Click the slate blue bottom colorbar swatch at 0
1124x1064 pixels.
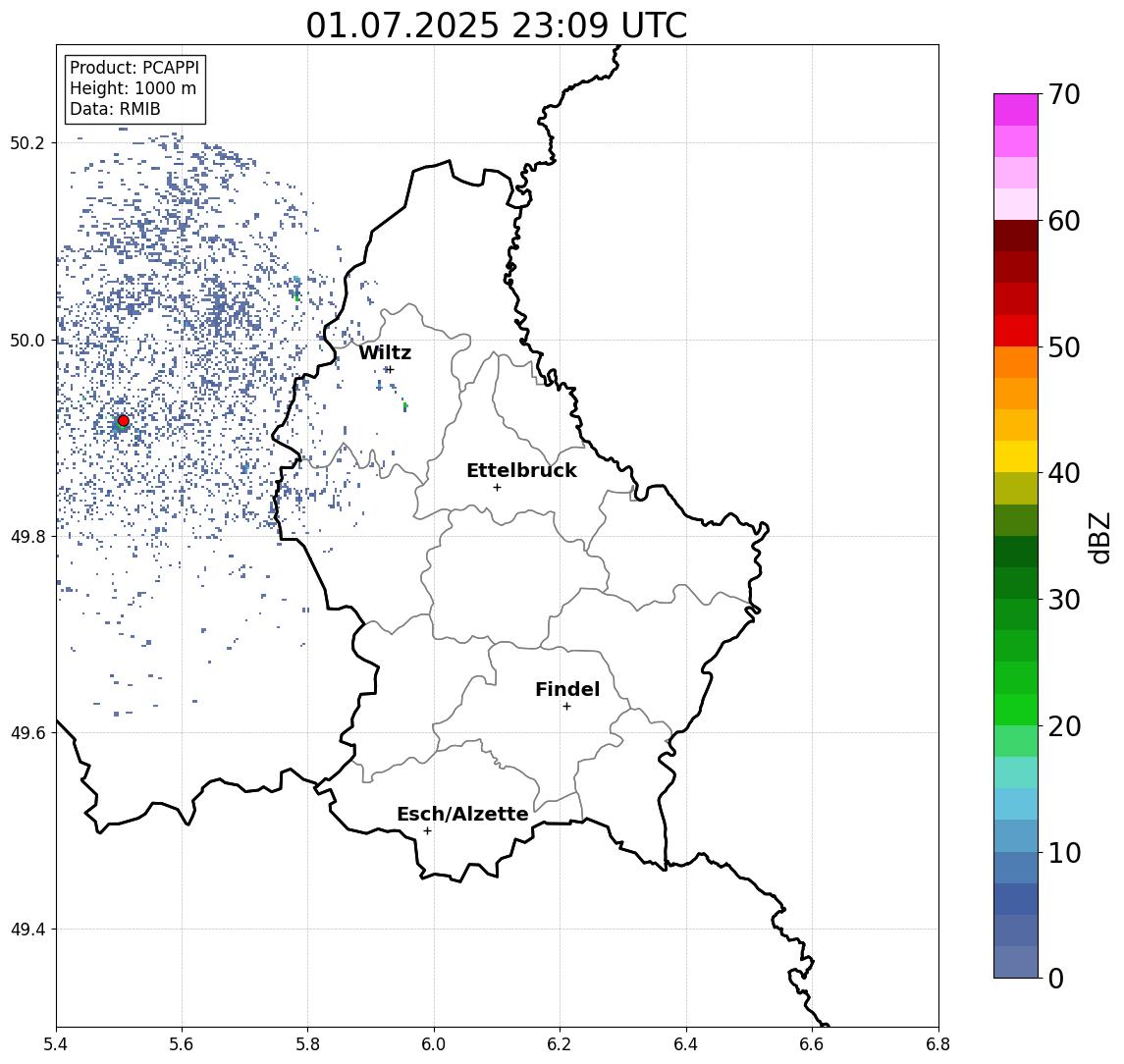click(1016, 962)
